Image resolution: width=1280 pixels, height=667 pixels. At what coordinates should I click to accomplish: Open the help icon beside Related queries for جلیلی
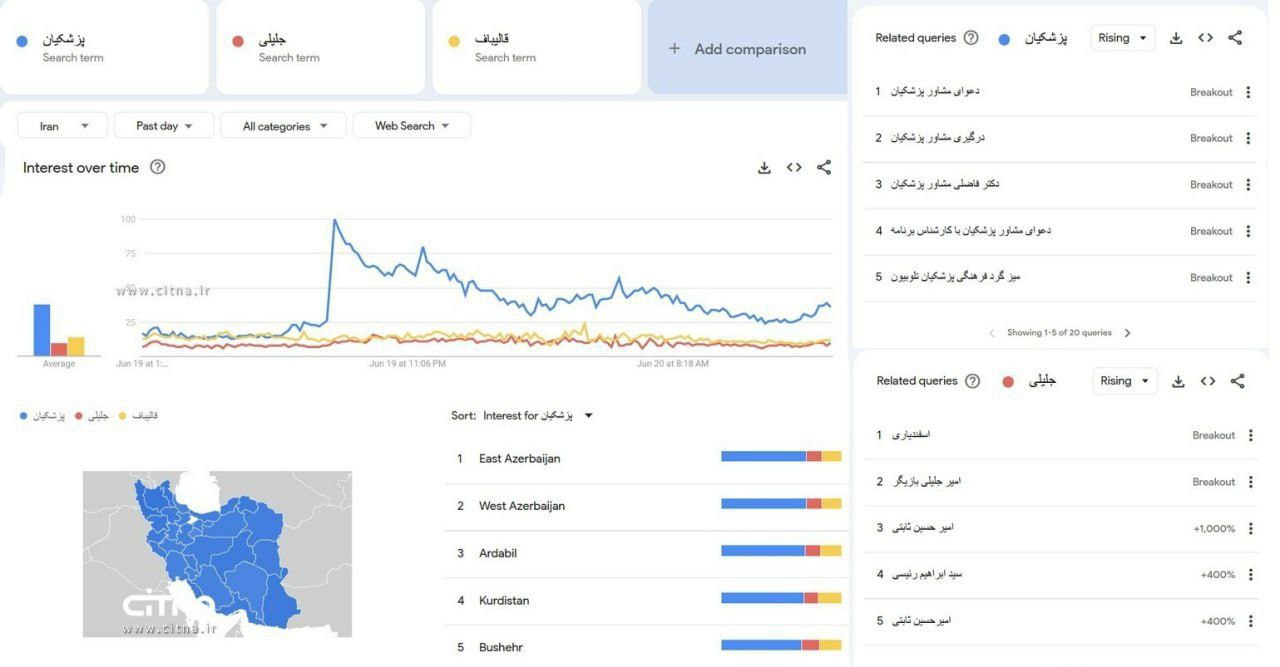pos(970,380)
